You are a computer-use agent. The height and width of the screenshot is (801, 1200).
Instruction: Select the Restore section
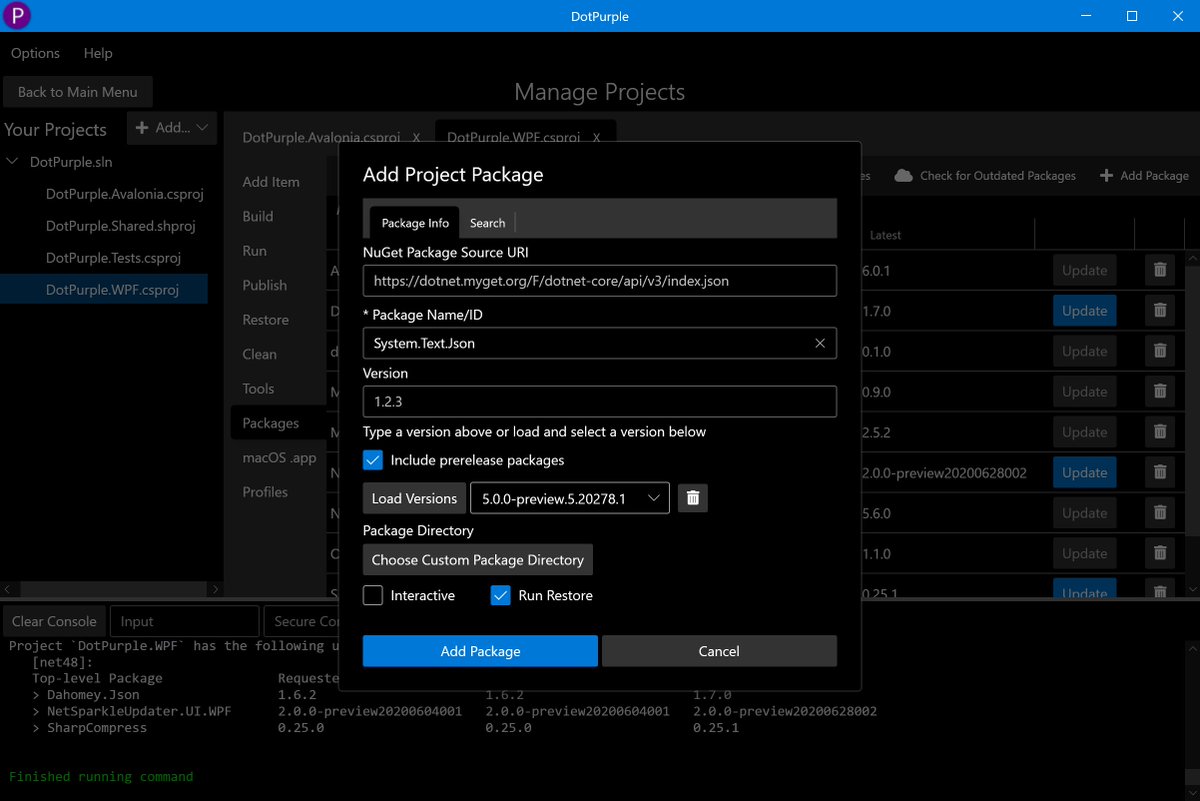pos(266,320)
